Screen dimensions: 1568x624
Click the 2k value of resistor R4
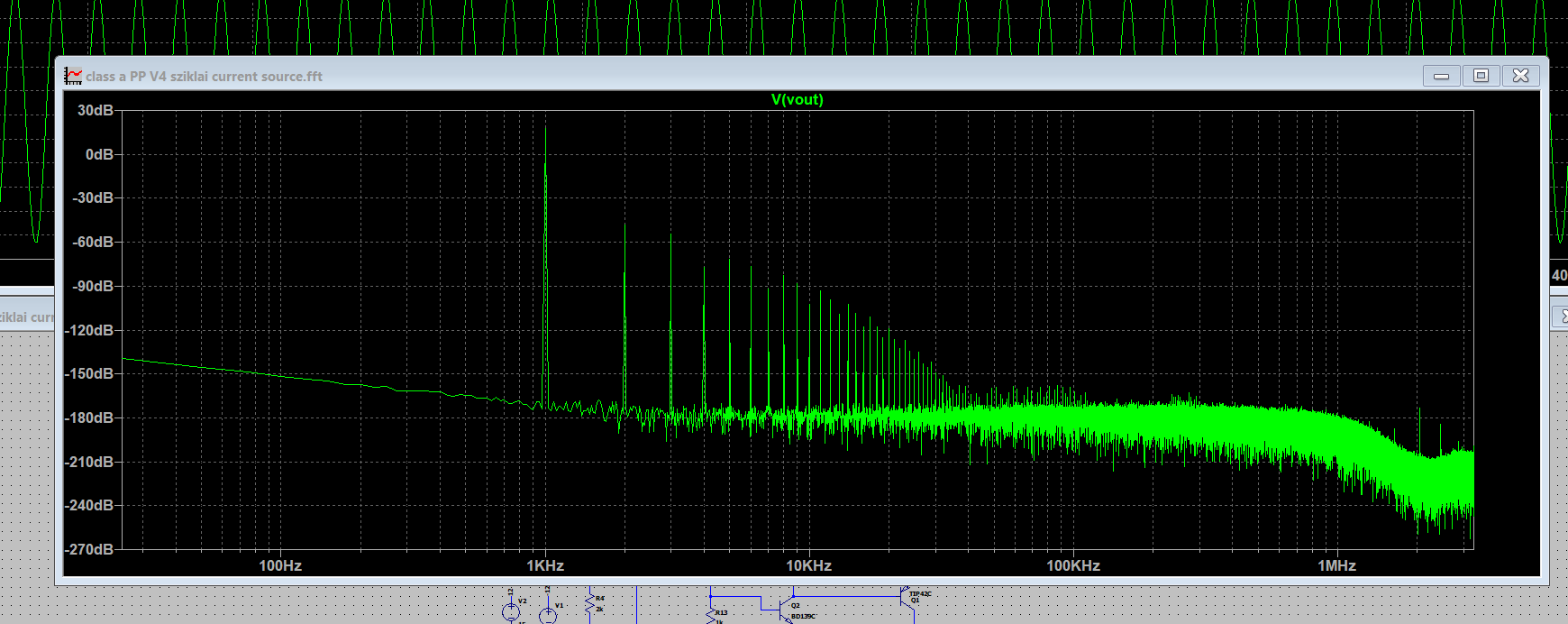pos(600,609)
